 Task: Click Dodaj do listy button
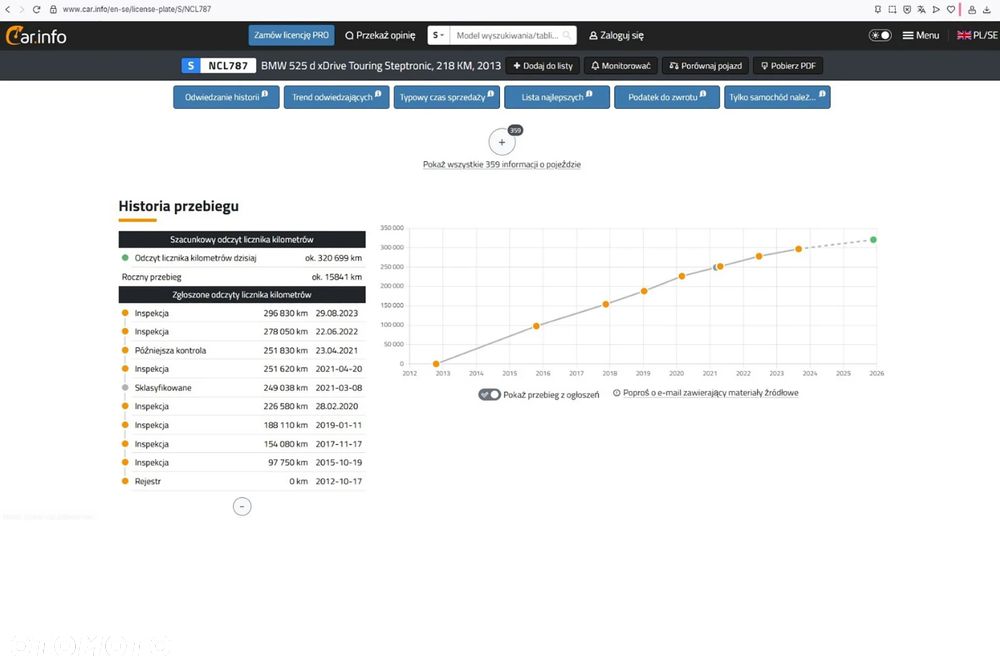click(x=543, y=66)
